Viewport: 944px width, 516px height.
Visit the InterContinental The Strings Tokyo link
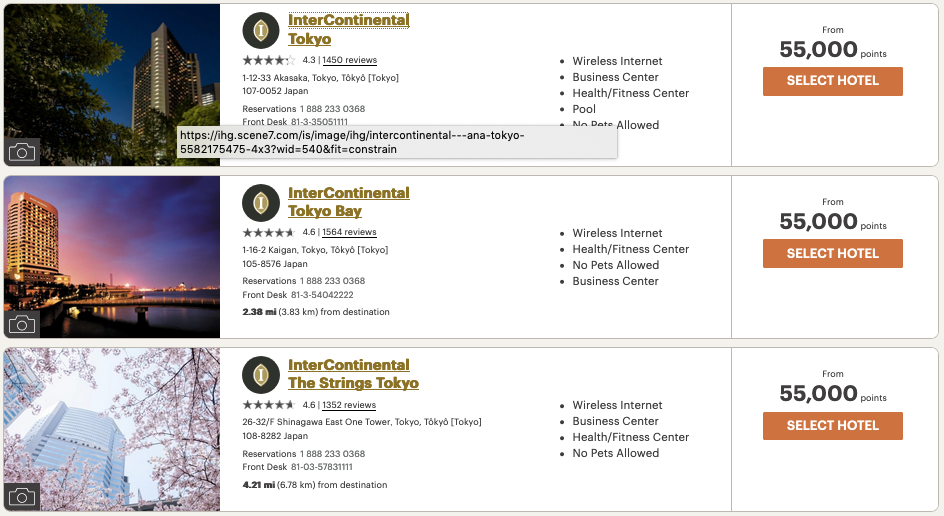point(352,374)
